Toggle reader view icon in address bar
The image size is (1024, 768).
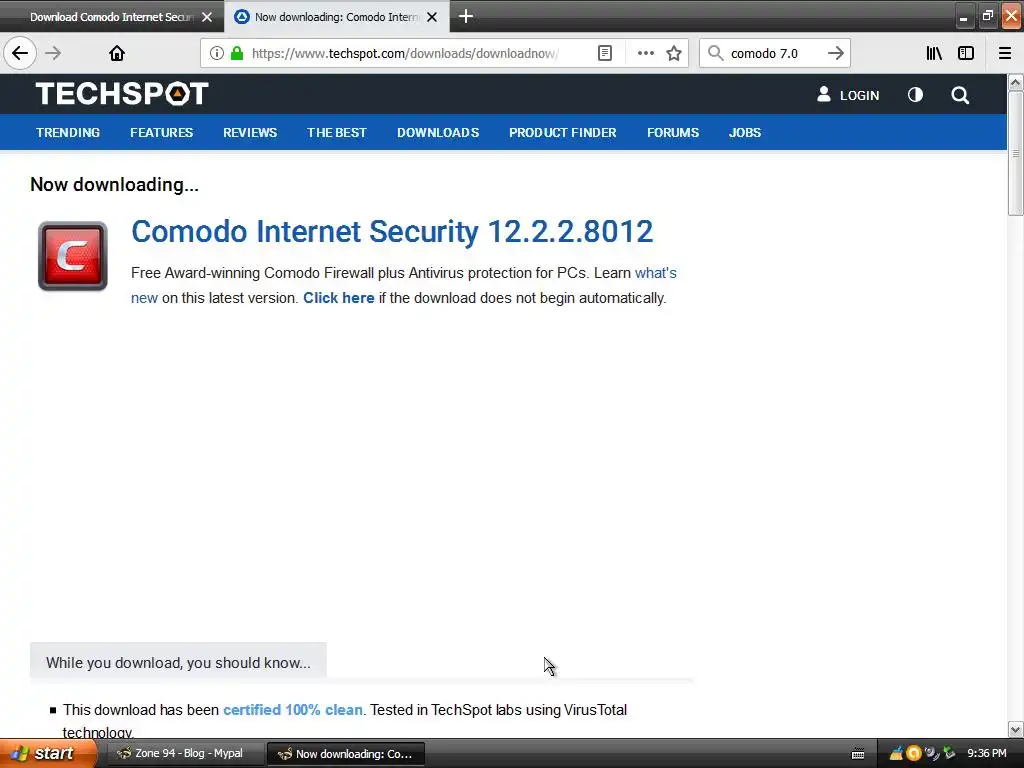(x=605, y=53)
